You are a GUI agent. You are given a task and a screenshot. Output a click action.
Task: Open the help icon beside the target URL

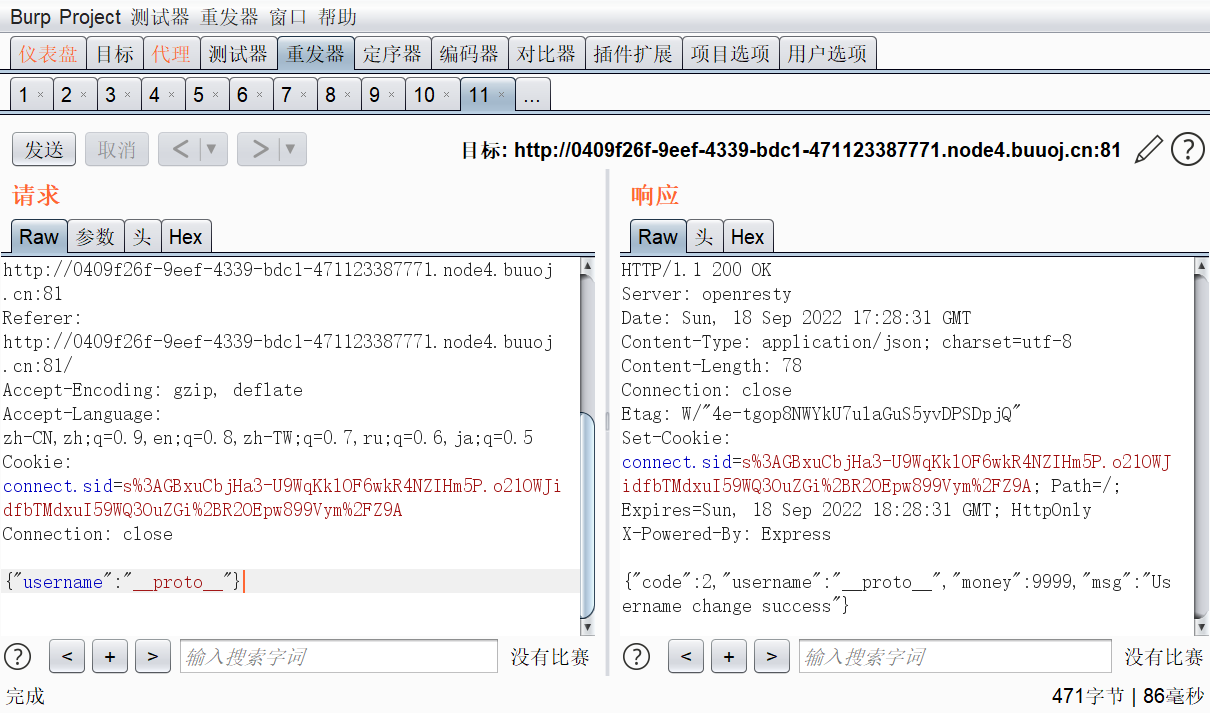1187,149
